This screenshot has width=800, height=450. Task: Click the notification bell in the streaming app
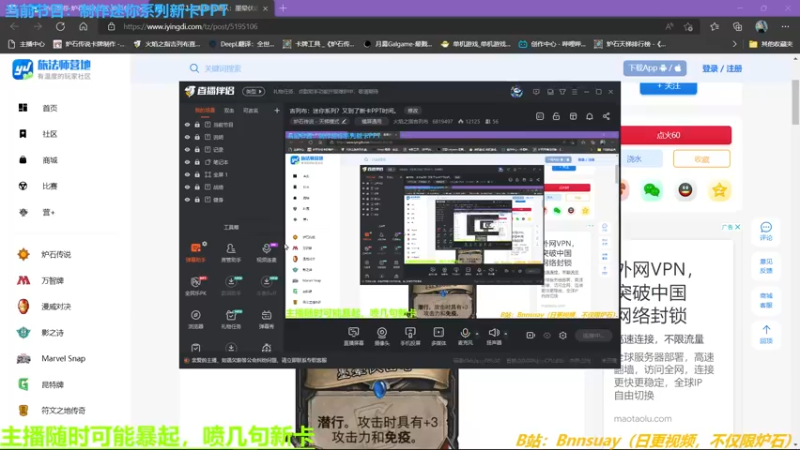pyautogui.click(x=589, y=116)
